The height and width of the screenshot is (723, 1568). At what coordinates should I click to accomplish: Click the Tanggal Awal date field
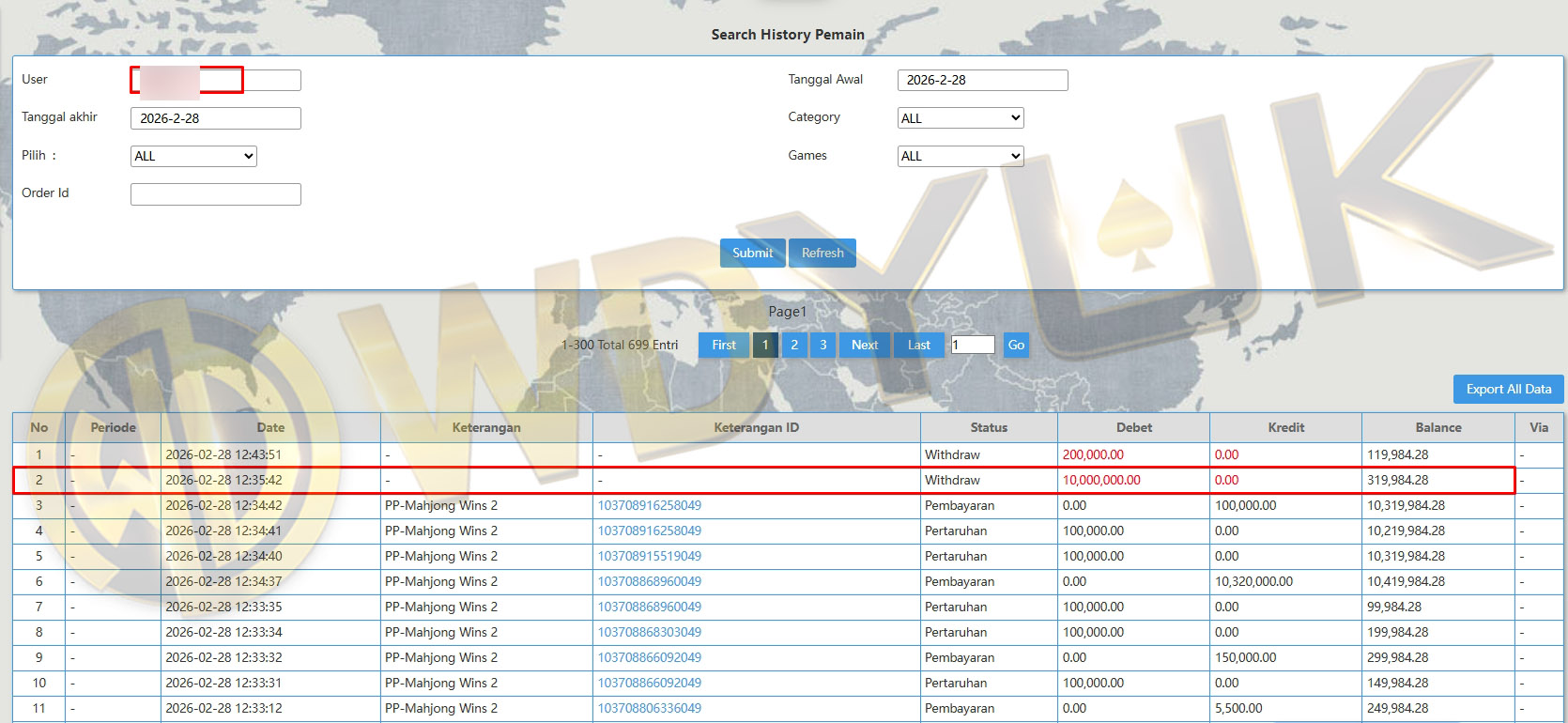[982, 80]
